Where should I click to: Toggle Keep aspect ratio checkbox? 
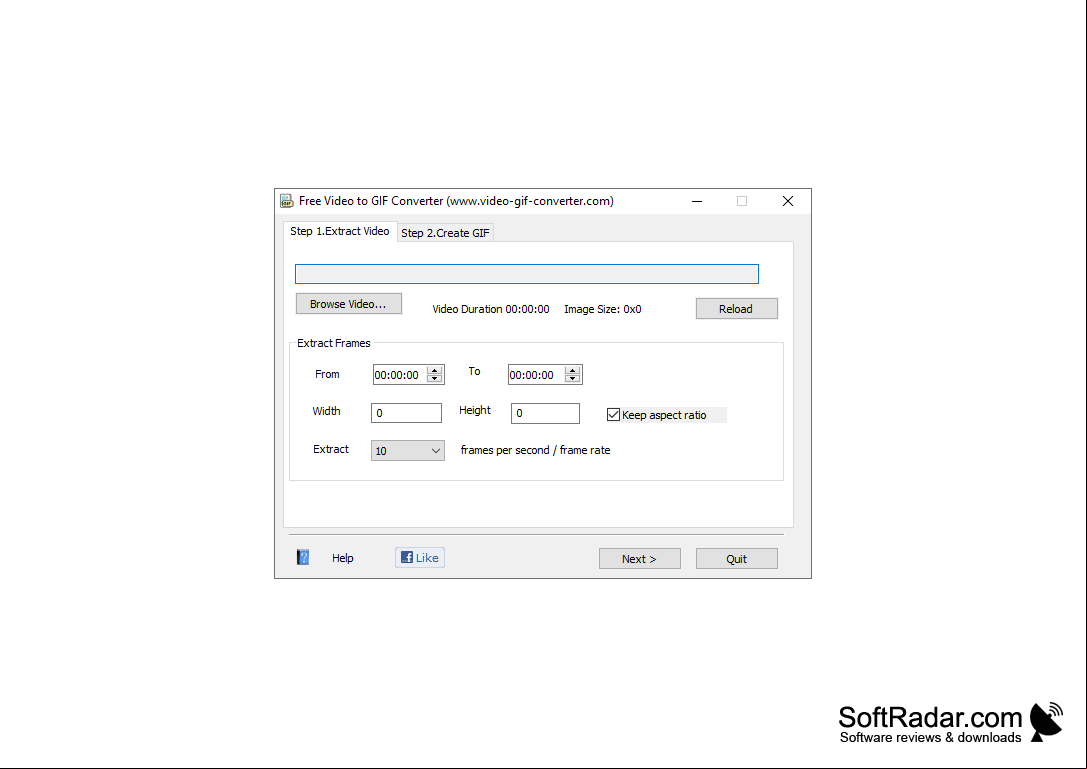[x=613, y=415]
